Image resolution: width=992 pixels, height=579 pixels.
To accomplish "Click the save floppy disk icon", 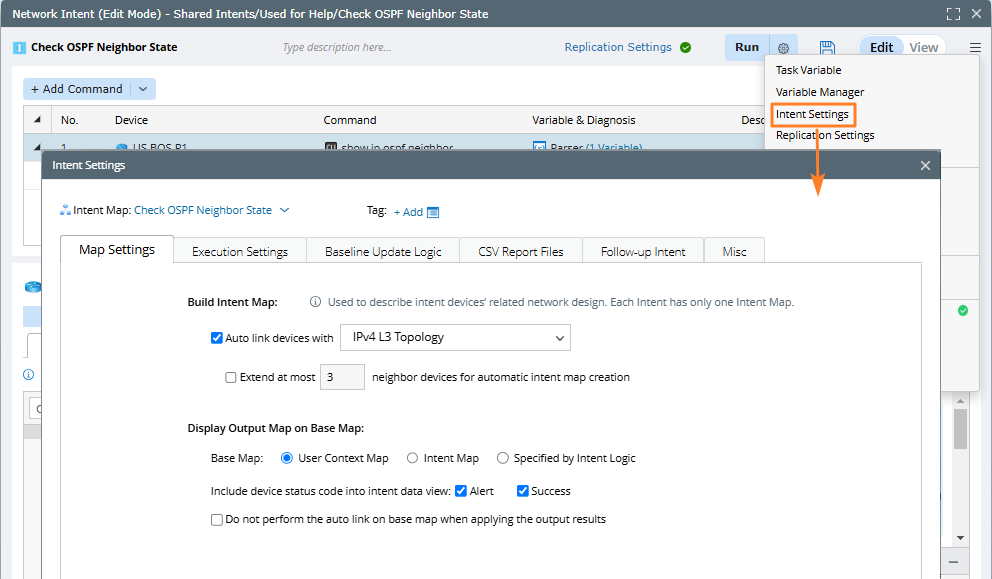I will coord(827,48).
